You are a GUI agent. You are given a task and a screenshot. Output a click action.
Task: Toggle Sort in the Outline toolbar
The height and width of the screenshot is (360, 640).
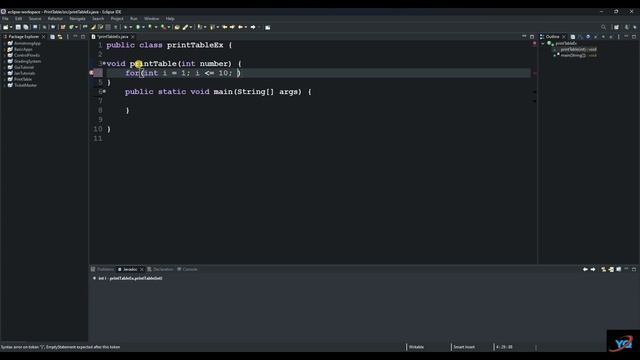coord(580,37)
